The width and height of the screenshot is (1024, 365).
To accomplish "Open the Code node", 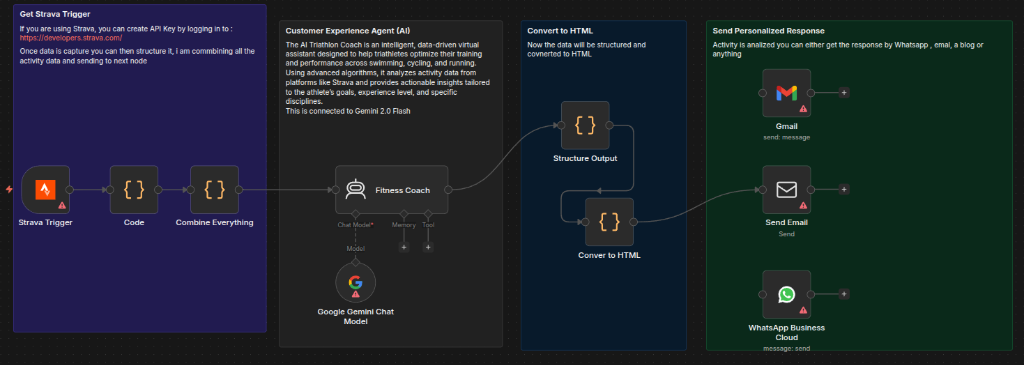I will pyautogui.click(x=134, y=189).
